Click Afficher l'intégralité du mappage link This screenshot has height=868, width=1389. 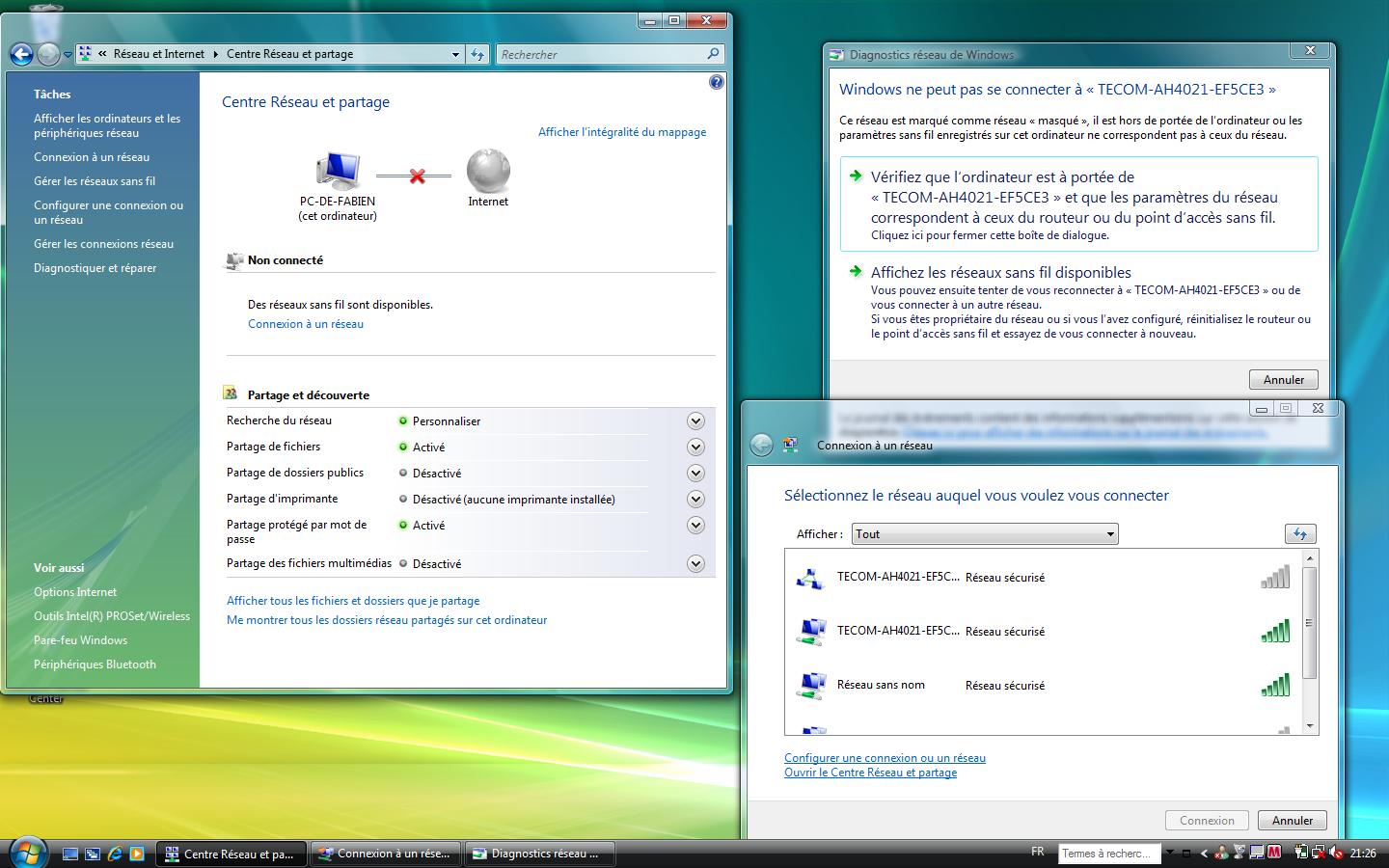(621, 132)
